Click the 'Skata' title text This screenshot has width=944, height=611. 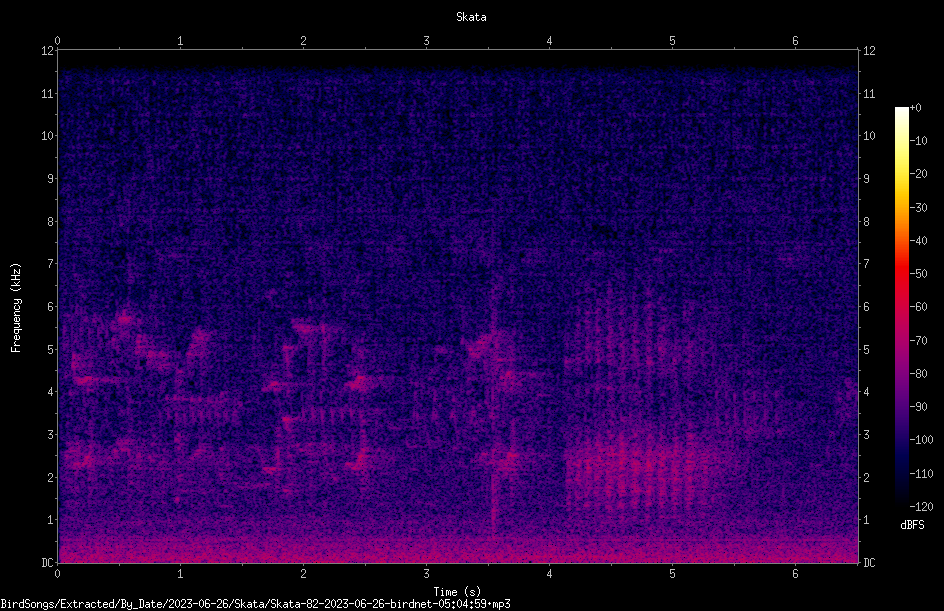(x=471, y=17)
